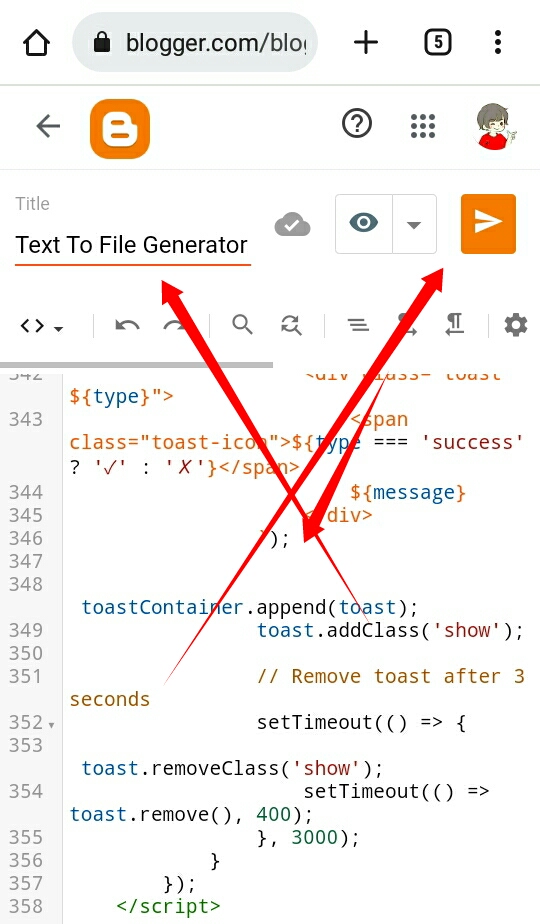This screenshot has height=924, width=540.
Task: Expand the preview options dropdown arrow
Action: 414,224
